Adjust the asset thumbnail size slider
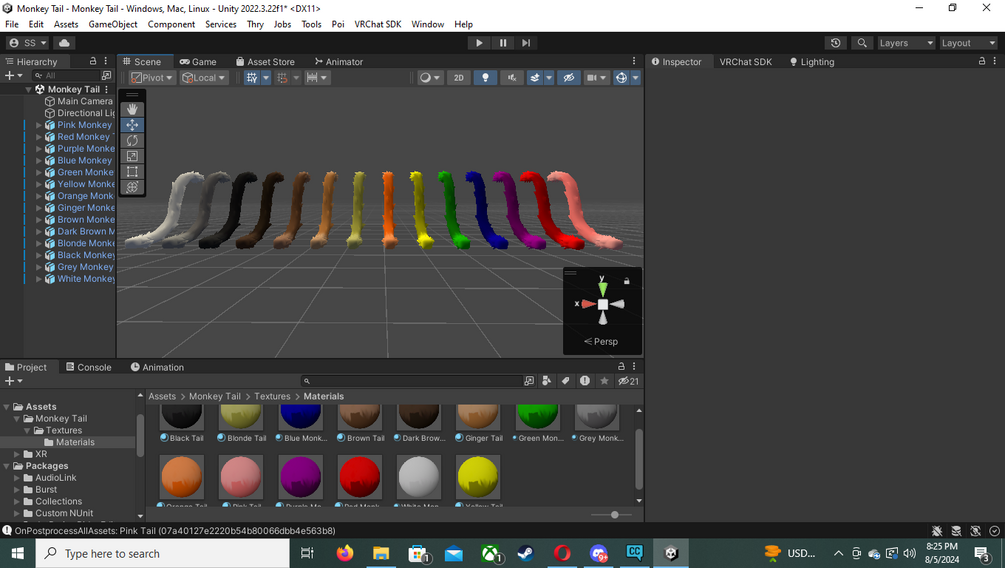 614,515
